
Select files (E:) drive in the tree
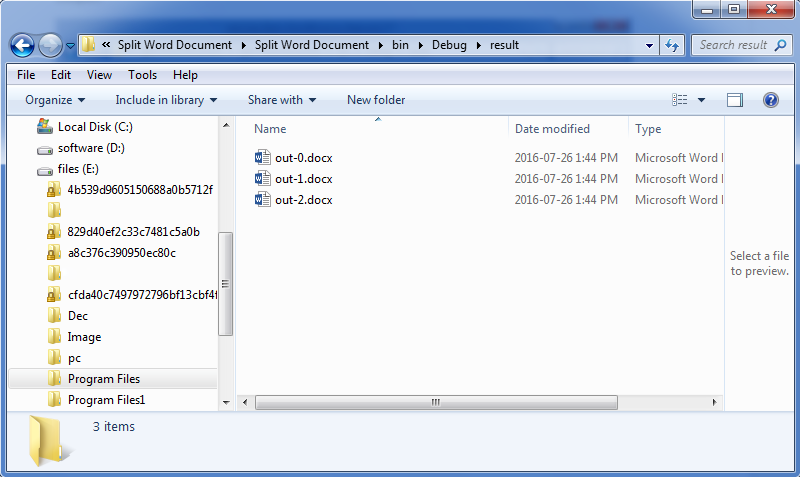pos(78,169)
